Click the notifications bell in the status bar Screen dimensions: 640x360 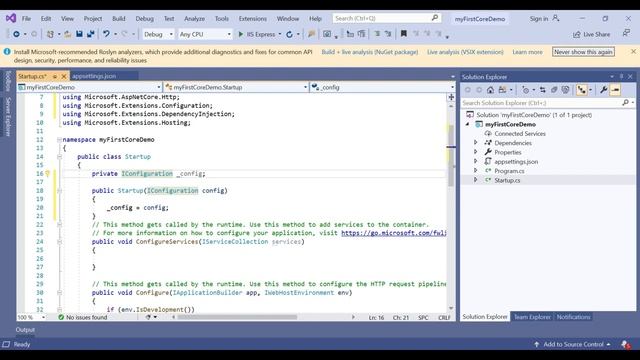[x=626, y=344]
